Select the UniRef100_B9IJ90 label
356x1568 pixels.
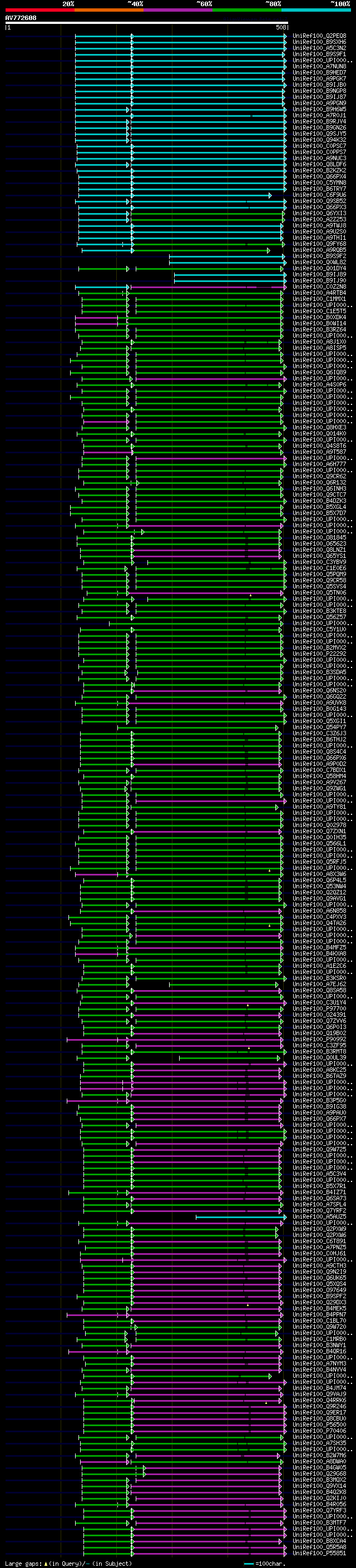[x=319, y=280]
